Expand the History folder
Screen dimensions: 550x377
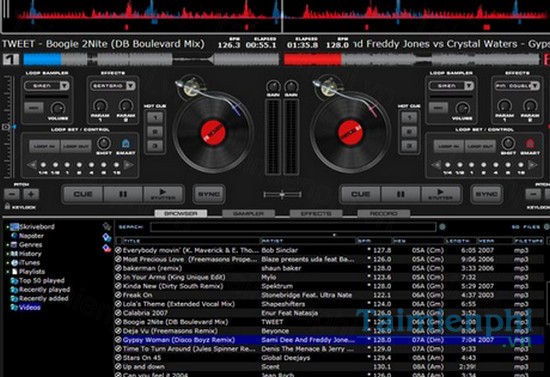point(7,253)
